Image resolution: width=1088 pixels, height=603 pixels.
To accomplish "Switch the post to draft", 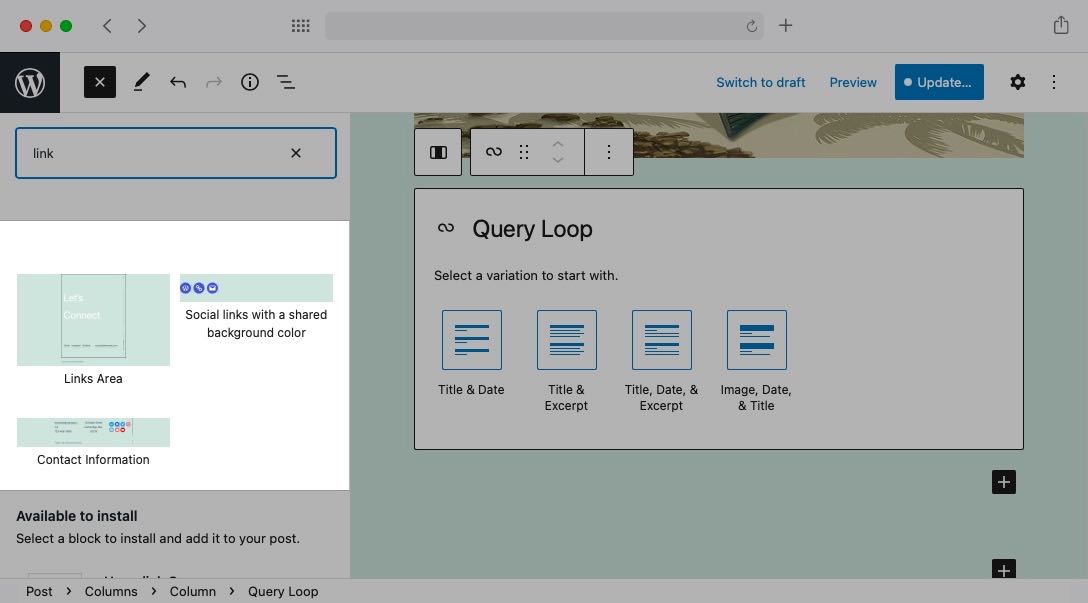I will [760, 82].
